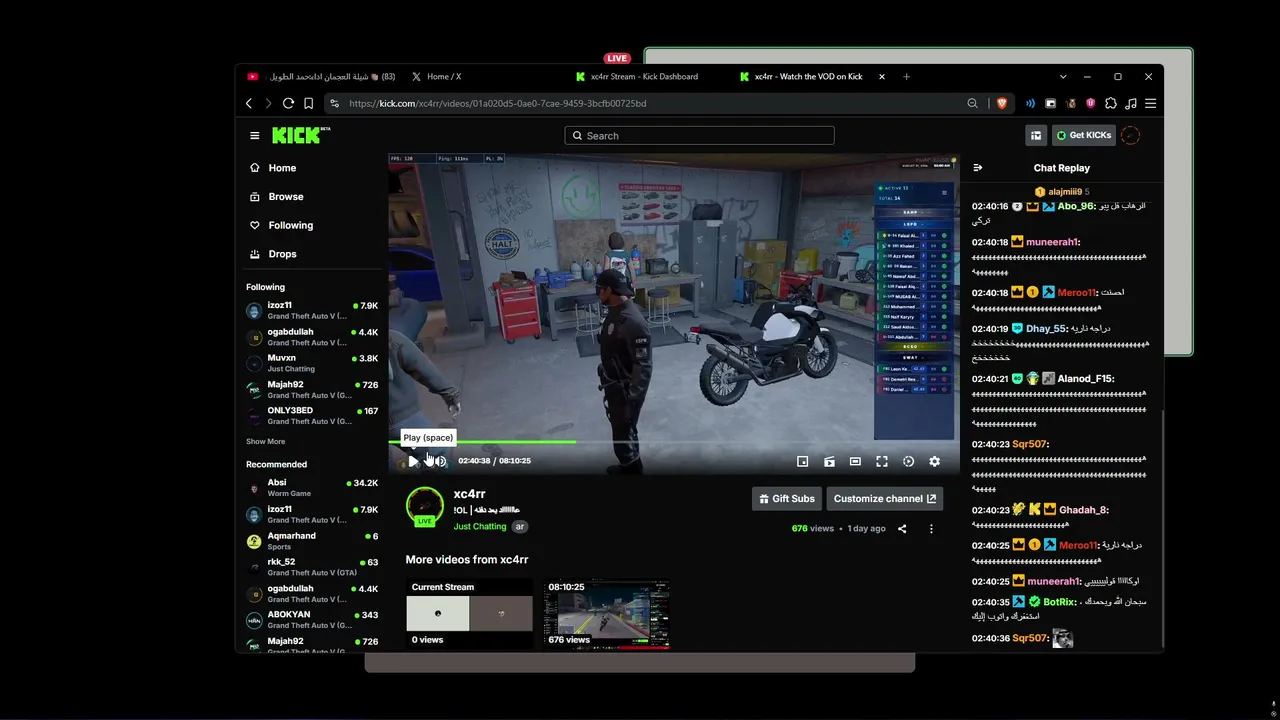This screenshot has width=1280, height=720.
Task: Open the tab search dropdown arrow
Action: [x=1062, y=77]
